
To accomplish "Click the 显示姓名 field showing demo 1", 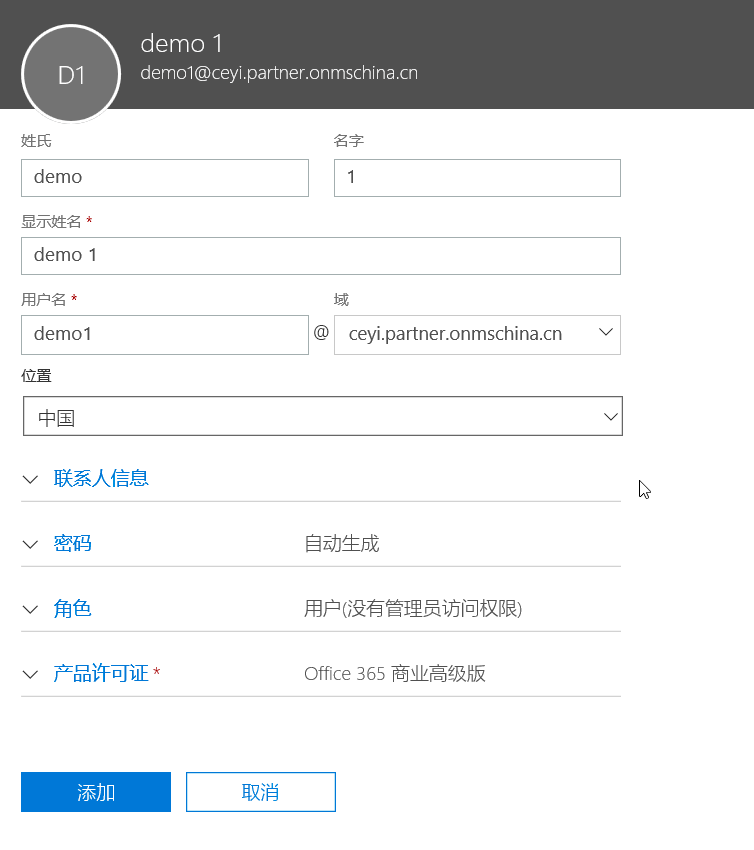I will (321, 256).
